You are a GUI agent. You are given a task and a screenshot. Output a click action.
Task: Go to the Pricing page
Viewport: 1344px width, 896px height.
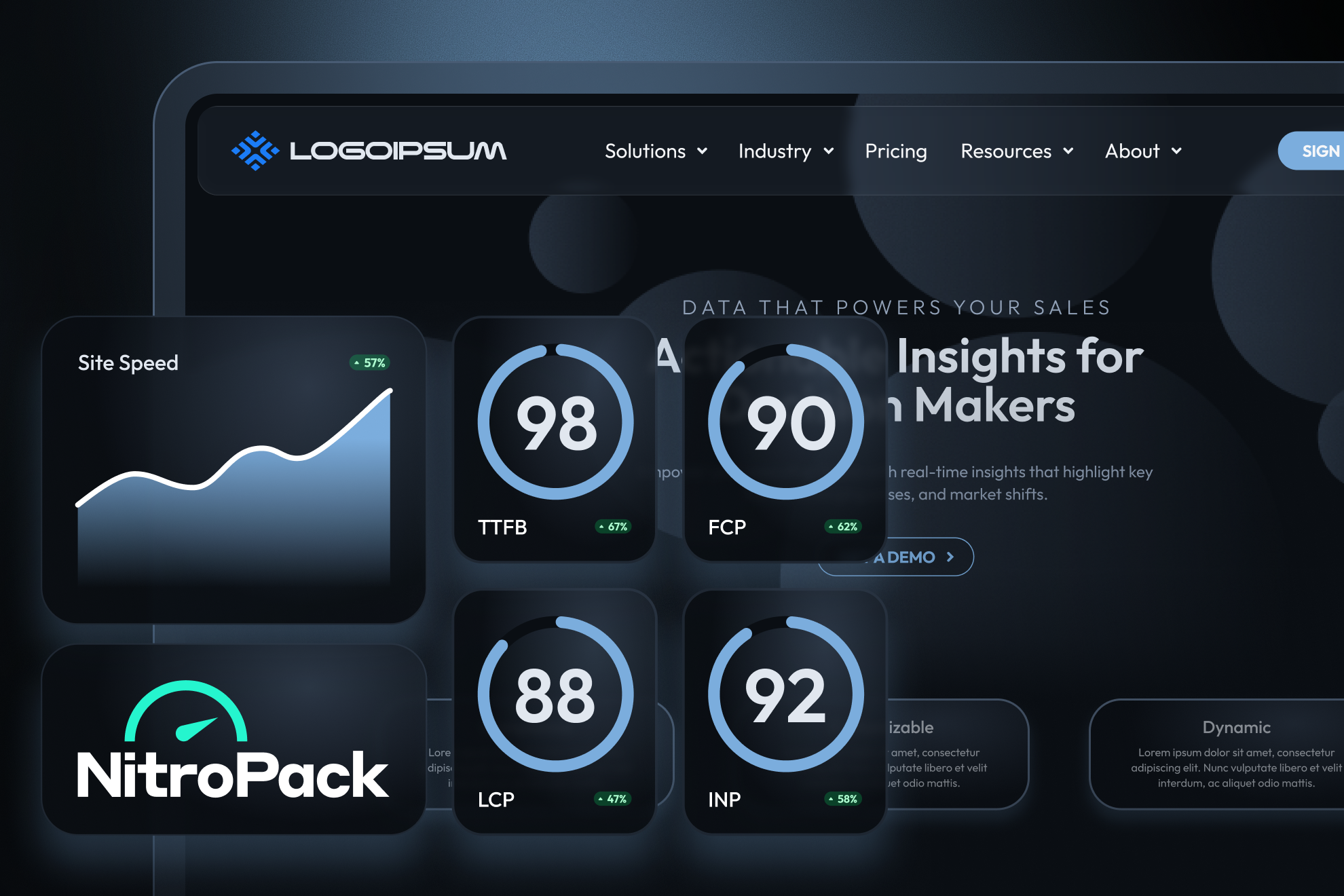896,151
